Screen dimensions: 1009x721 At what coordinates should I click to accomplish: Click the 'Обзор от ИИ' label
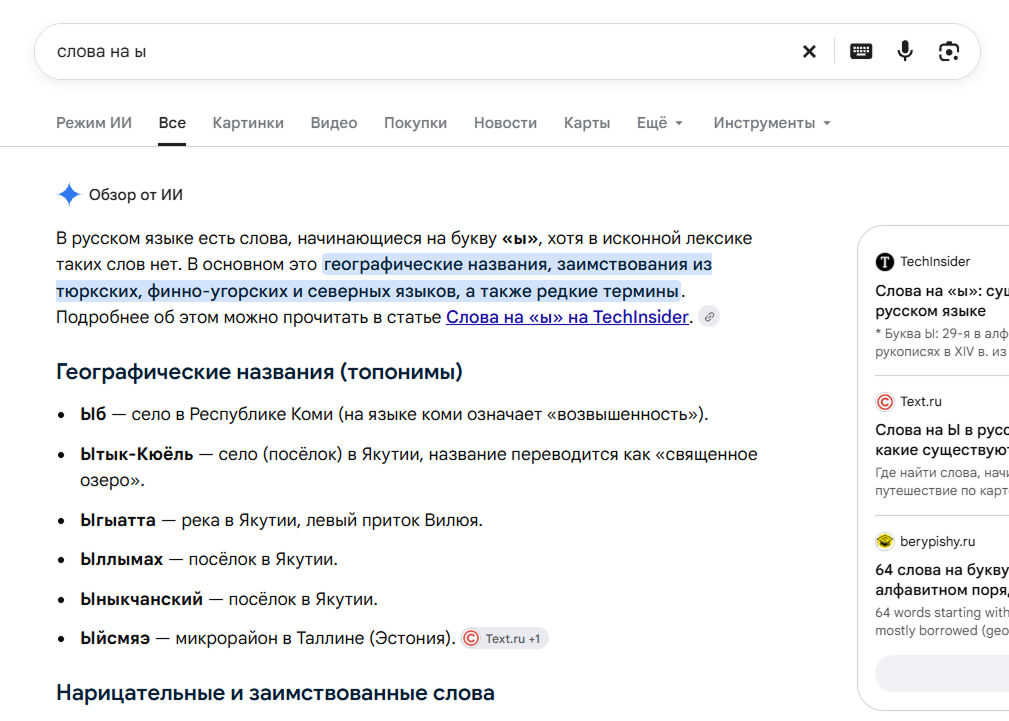[x=136, y=194]
